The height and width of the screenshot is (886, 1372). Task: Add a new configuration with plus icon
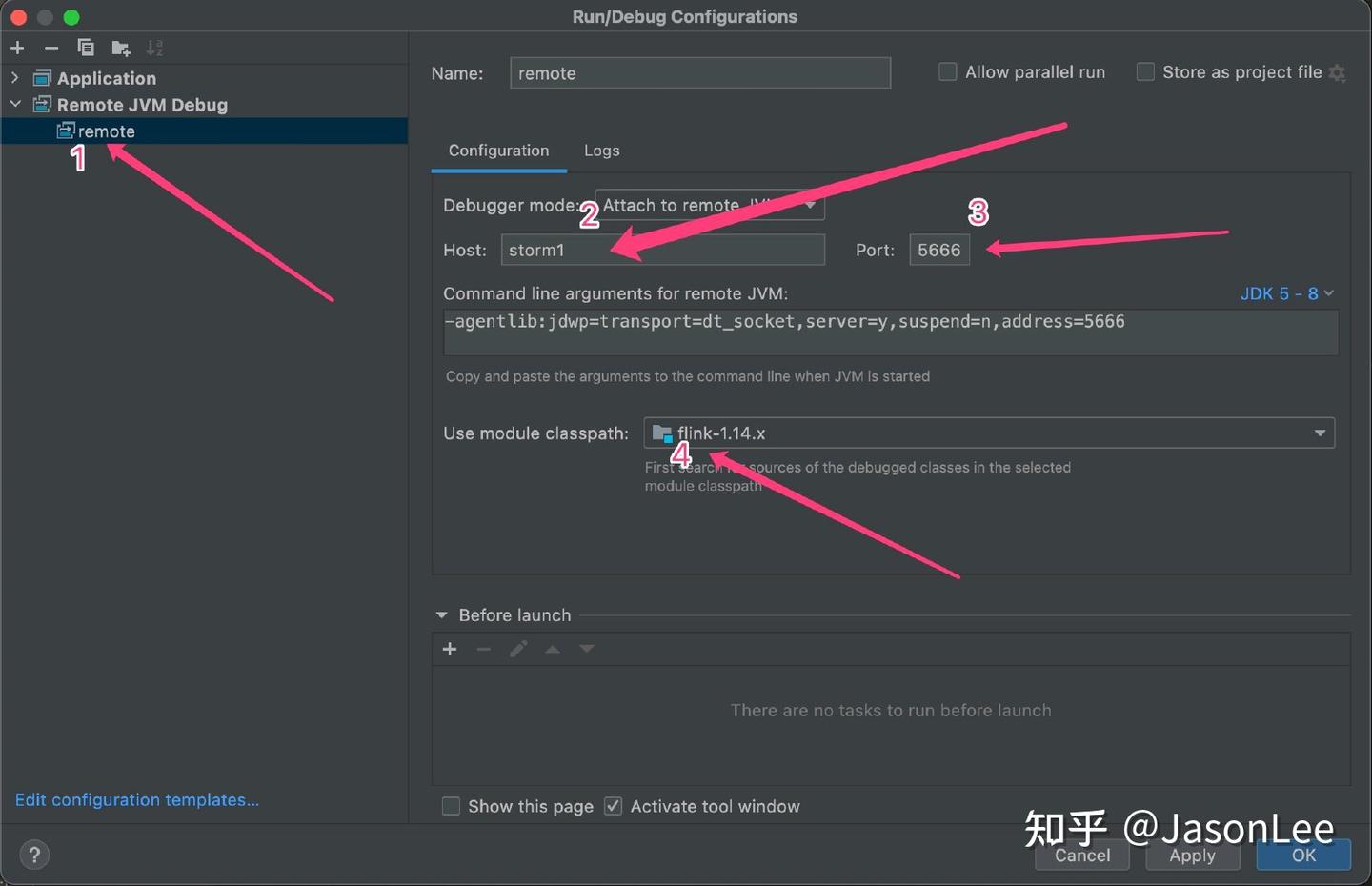[x=17, y=48]
